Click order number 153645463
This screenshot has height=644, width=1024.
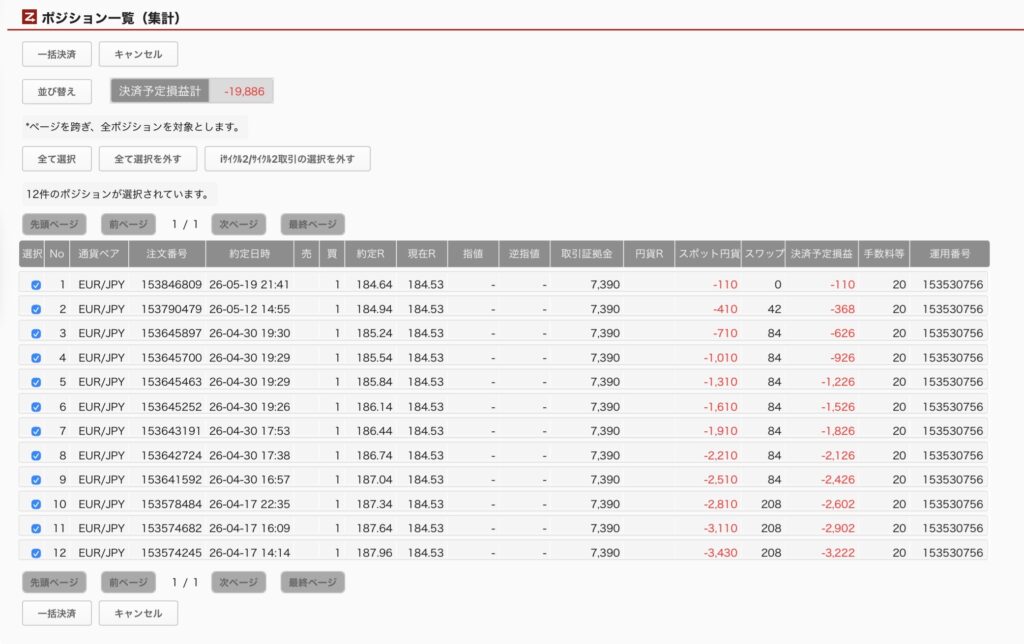click(171, 382)
